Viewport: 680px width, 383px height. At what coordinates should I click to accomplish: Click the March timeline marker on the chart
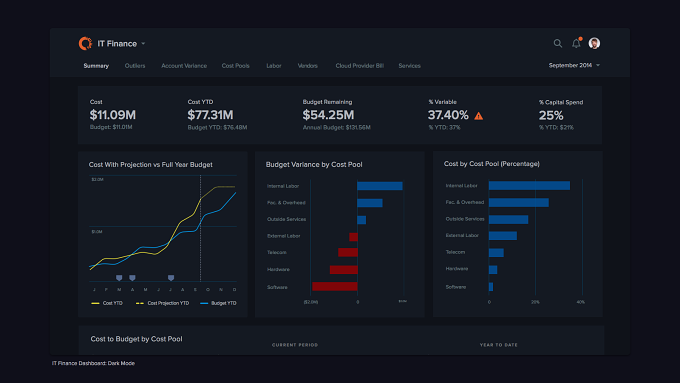tap(119, 278)
